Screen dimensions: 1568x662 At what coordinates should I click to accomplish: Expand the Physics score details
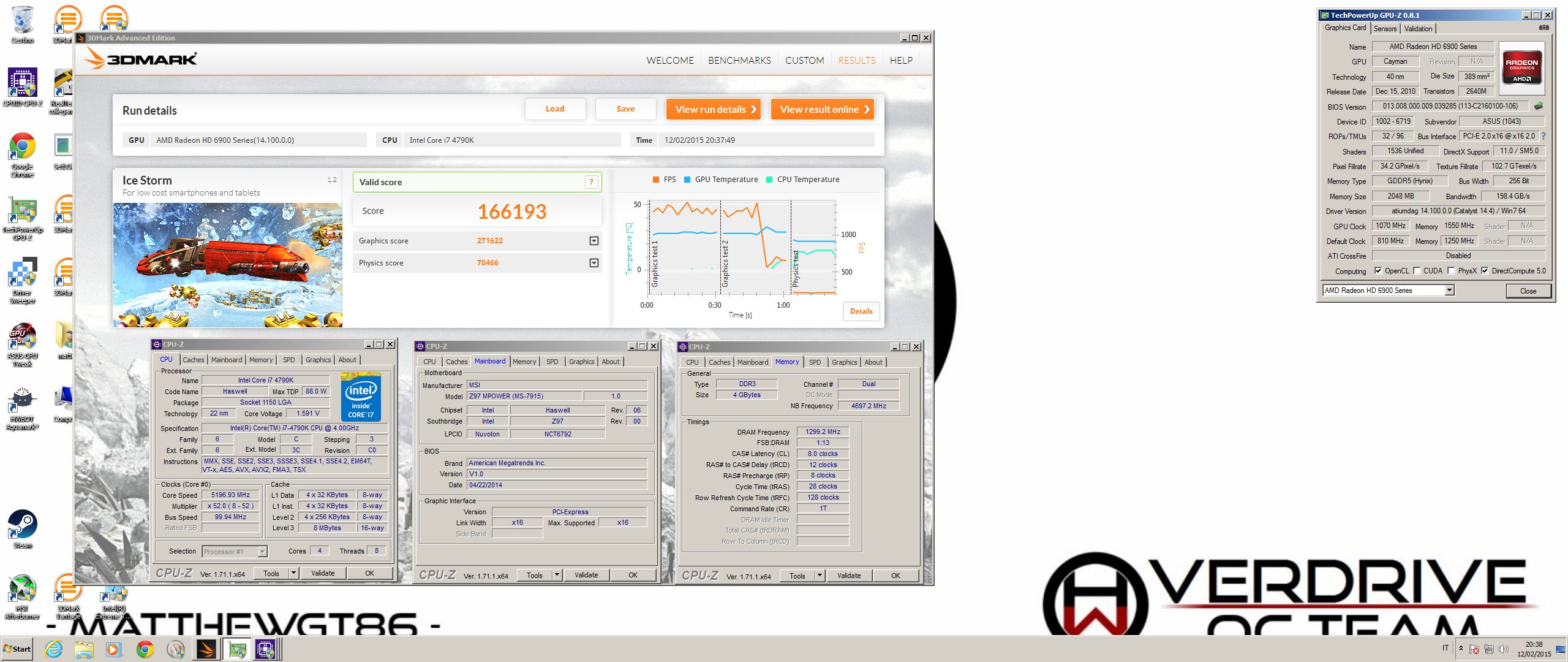(x=594, y=263)
